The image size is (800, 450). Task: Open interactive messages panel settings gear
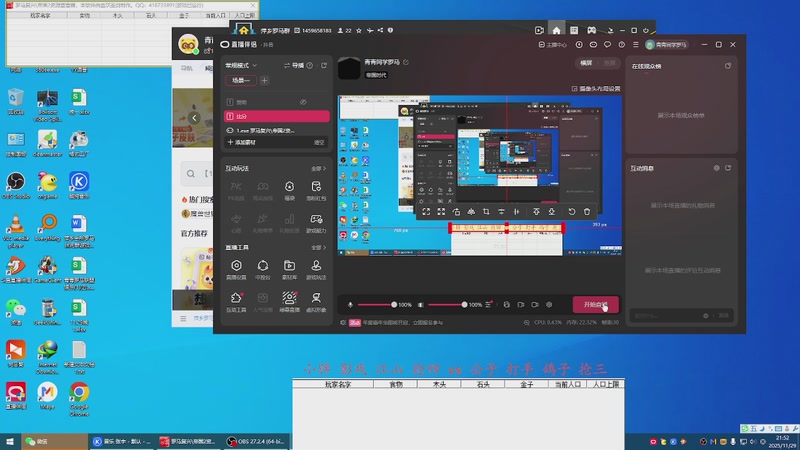(x=716, y=168)
